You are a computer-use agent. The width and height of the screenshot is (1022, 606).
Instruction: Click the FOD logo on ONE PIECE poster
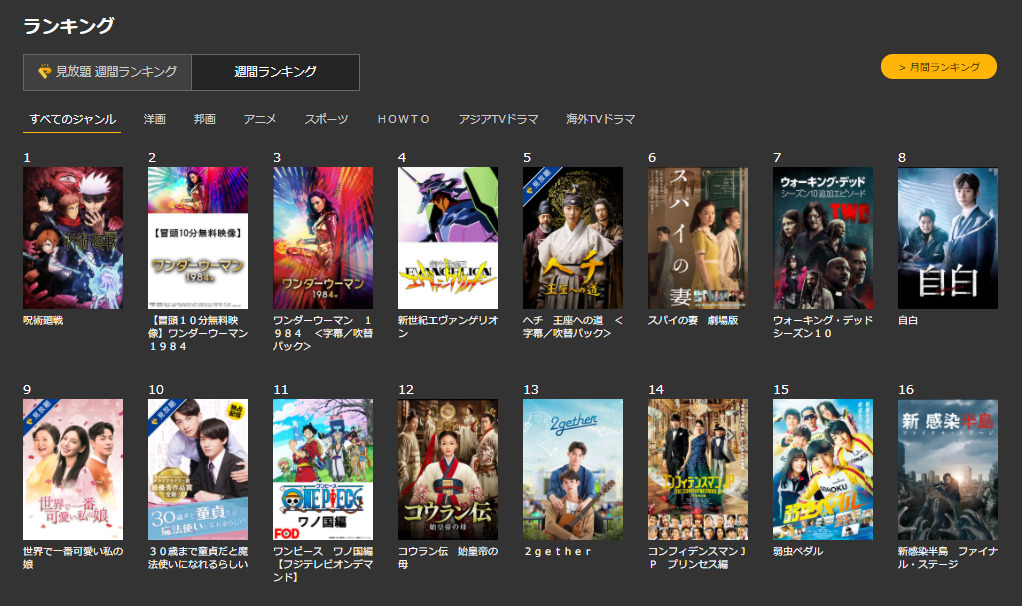pos(286,533)
